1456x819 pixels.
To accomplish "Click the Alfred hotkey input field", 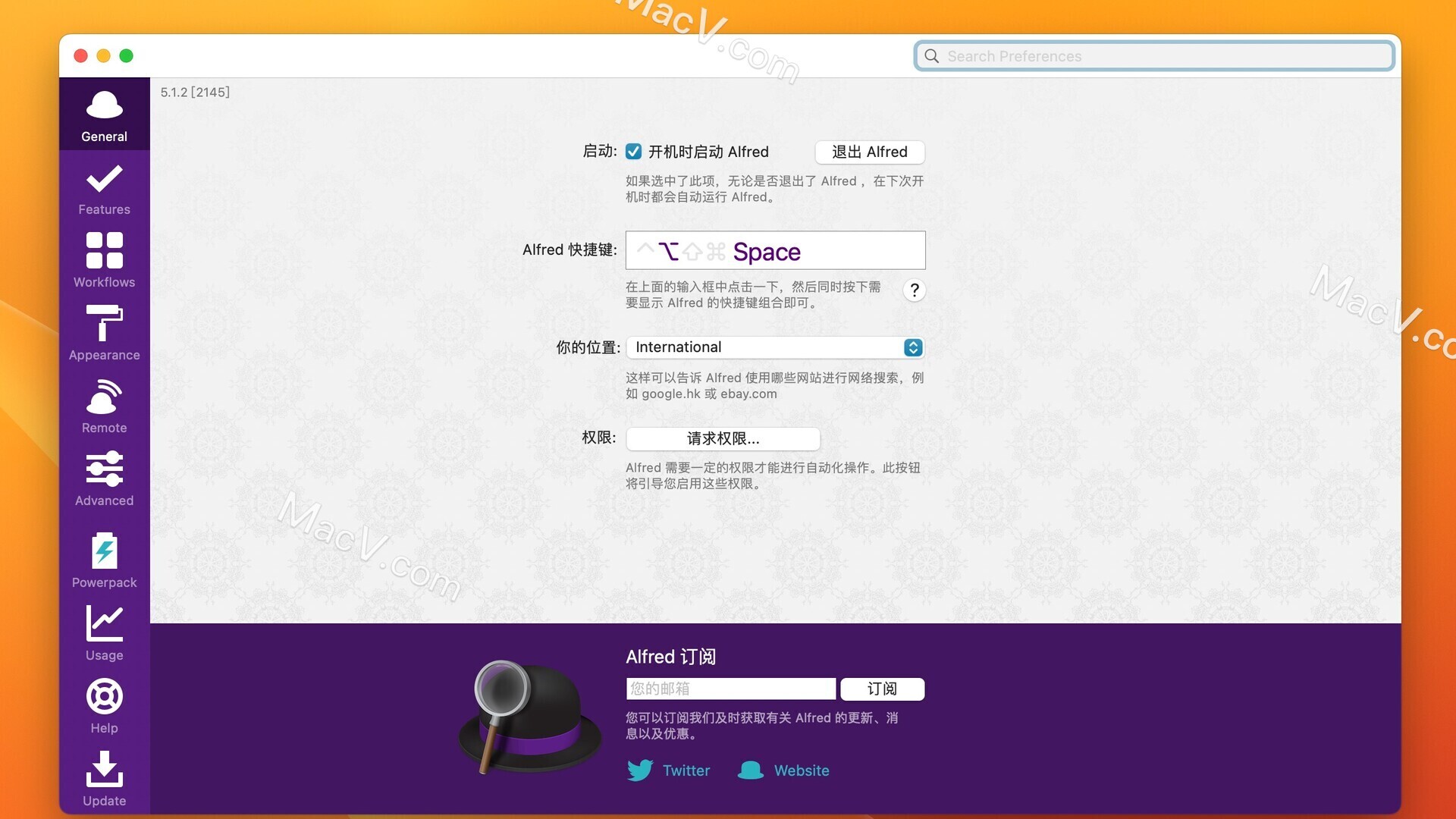I will tap(775, 250).
